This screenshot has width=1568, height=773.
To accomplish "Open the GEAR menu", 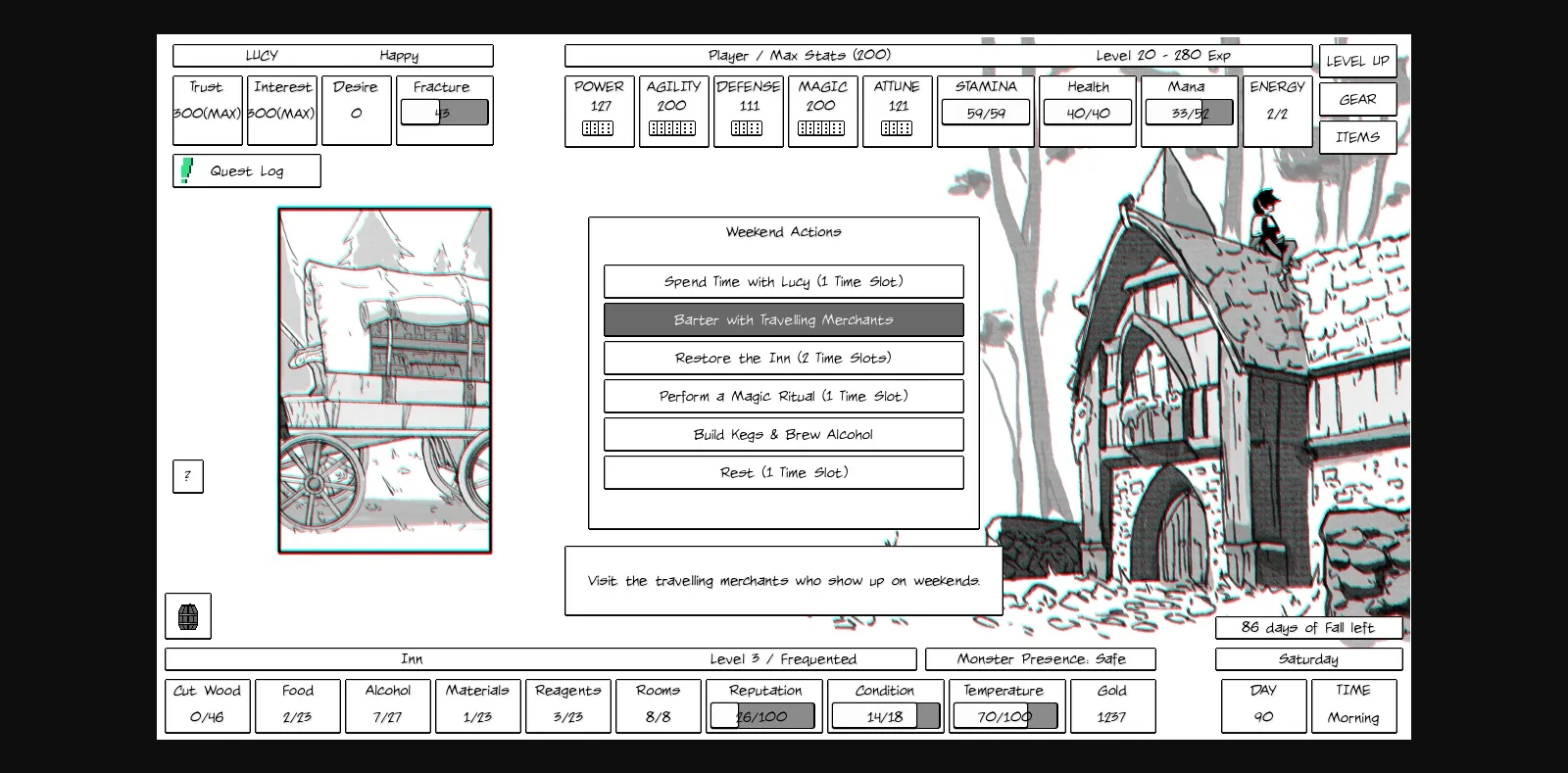I will [x=1357, y=99].
